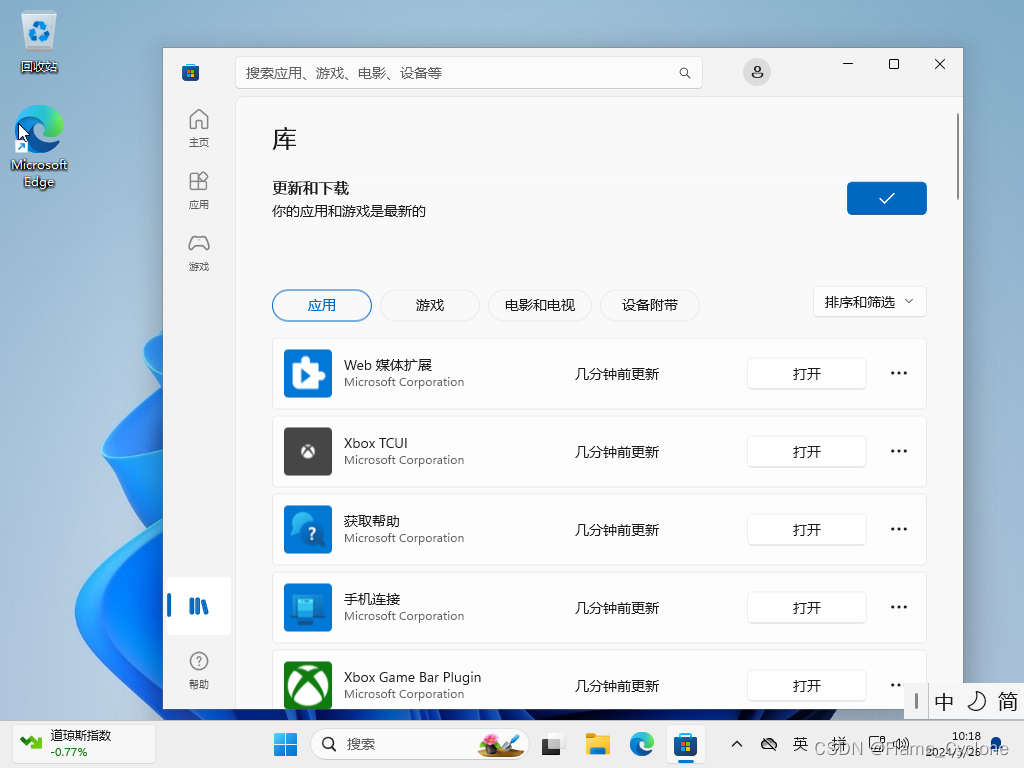Open Web 媒体扩展 with 打开 button

pyautogui.click(x=807, y=374)
